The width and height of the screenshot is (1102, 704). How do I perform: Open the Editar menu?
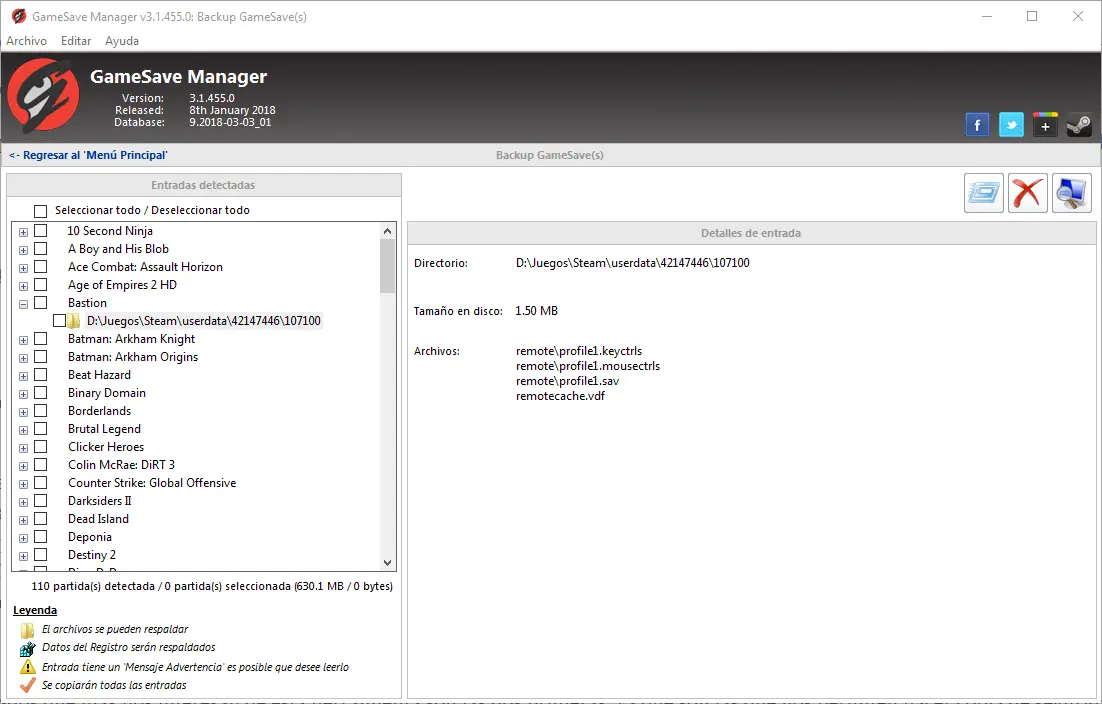coord(76,41)
